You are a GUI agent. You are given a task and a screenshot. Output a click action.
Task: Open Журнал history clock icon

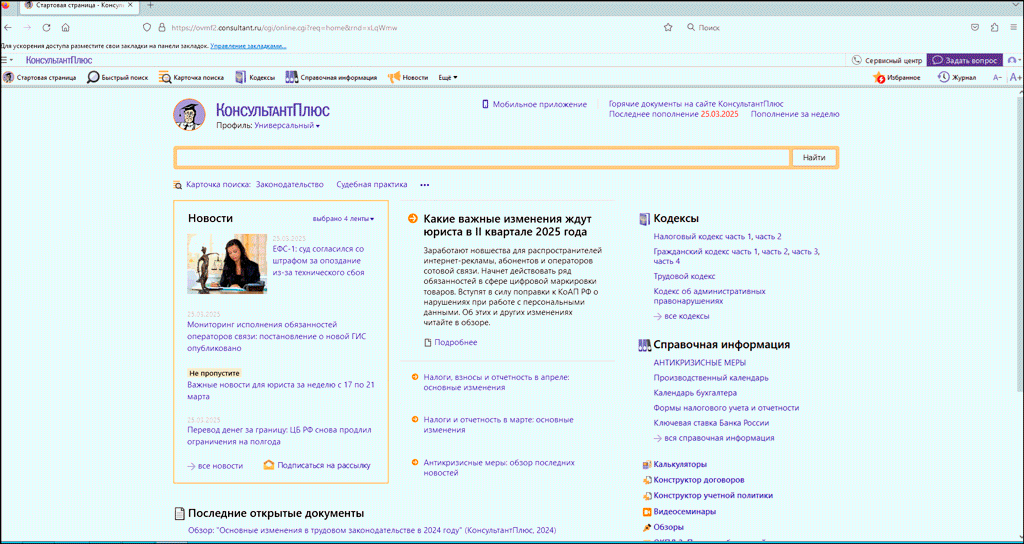pos(957,77)
